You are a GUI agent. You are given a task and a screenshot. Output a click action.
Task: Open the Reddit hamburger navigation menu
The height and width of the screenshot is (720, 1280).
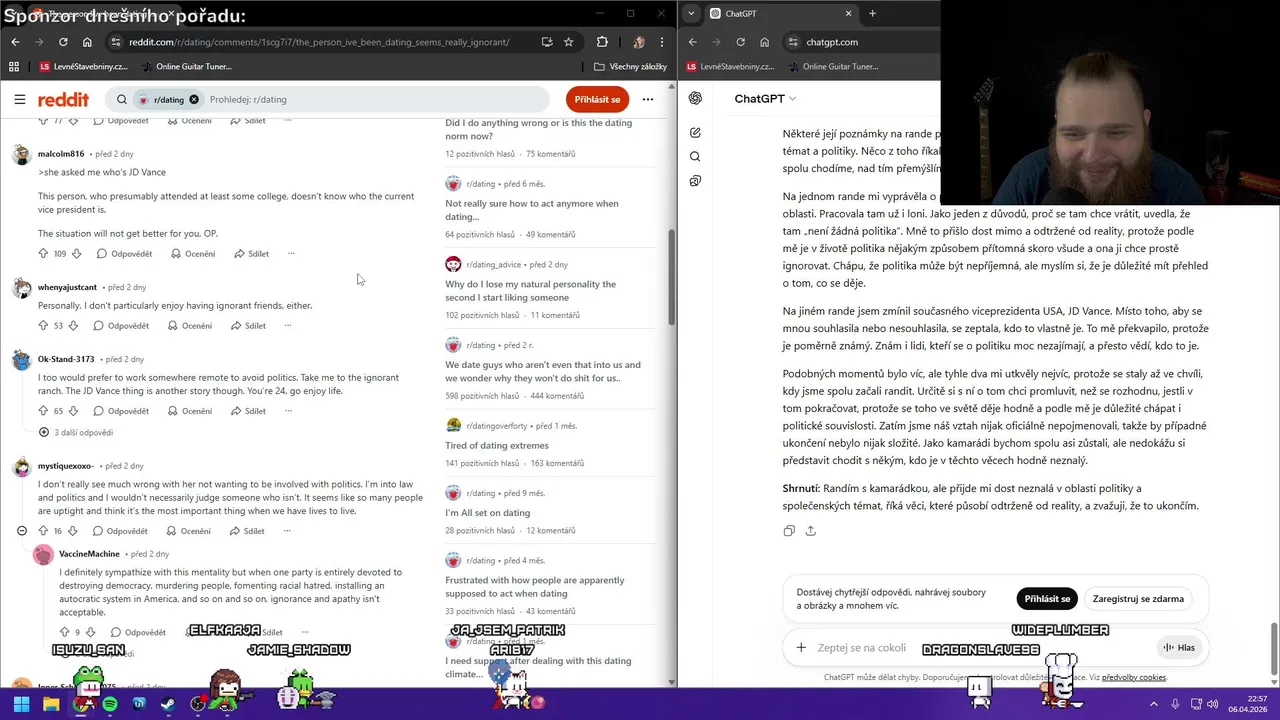coord(20,99)
